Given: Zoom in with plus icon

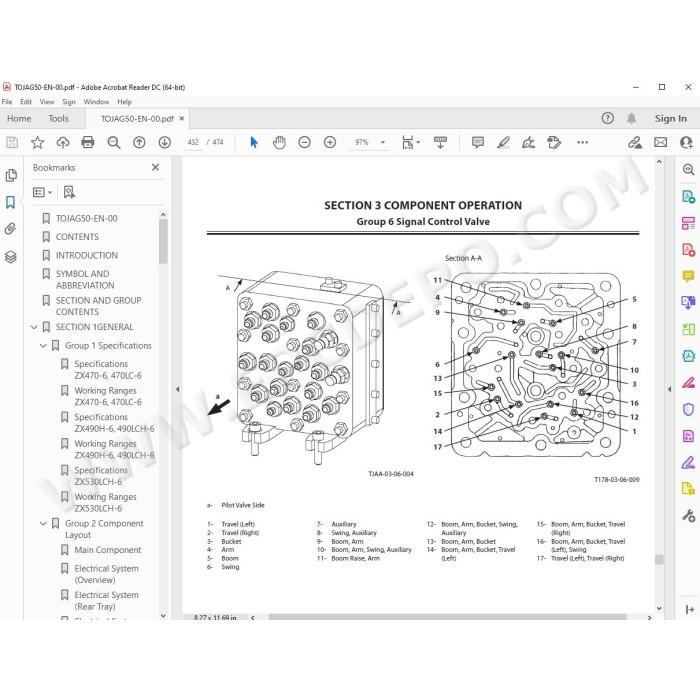Looking at the screenshot, I should click(330, 142).
